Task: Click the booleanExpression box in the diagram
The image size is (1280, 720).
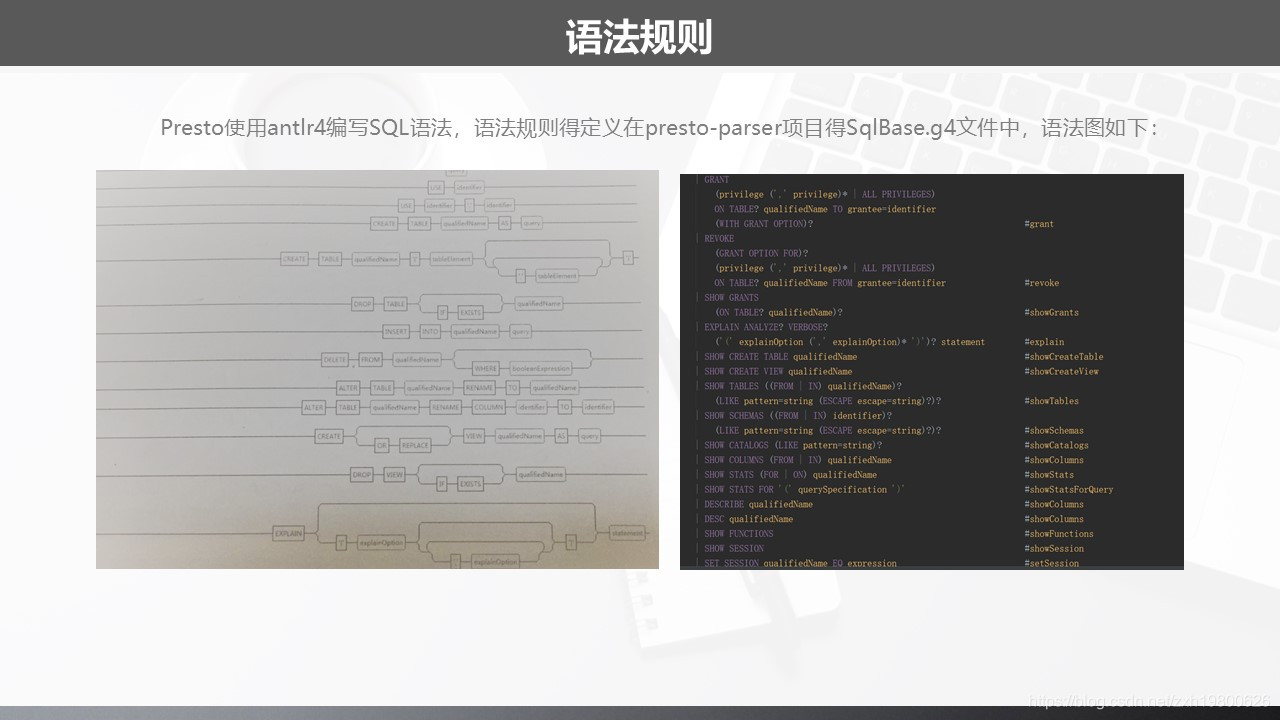Action: (540, 368)
